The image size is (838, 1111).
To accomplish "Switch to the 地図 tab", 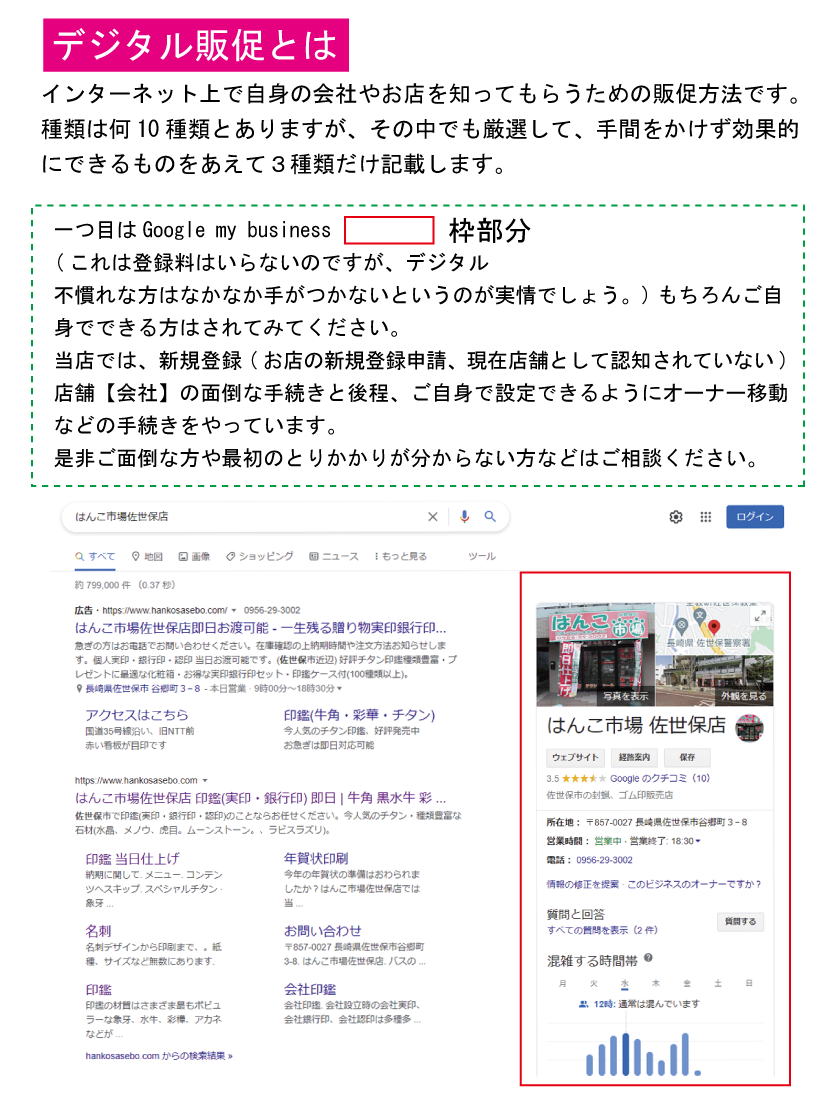I will (x=147, y=556).
